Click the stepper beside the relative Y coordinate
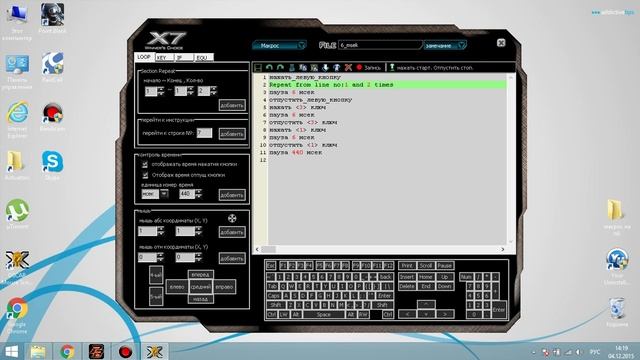Image resolution: width=640 pixels, height=360 pixels. pyautogui.click(x=198, y=257)
